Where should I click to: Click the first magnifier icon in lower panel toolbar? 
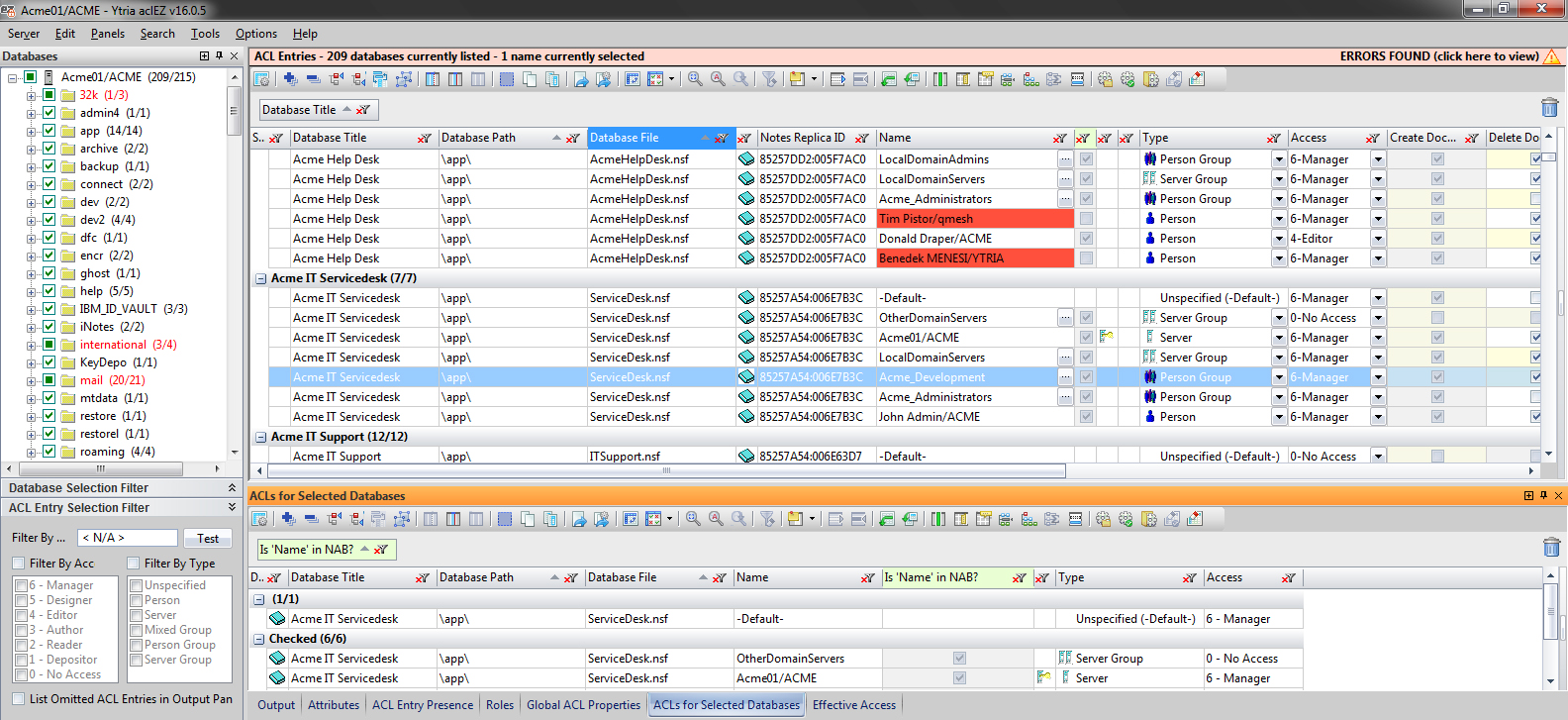tap(693, 518)
